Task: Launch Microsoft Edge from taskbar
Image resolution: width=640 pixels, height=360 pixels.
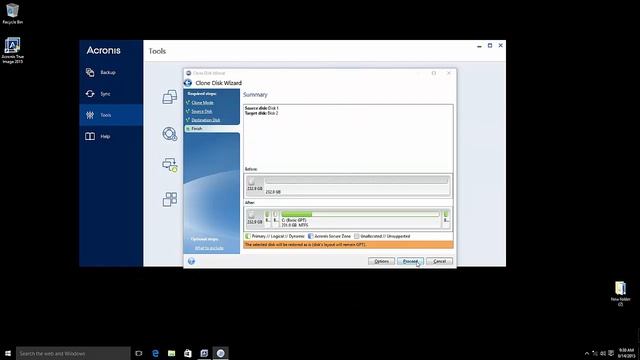Action: point(155,353)
